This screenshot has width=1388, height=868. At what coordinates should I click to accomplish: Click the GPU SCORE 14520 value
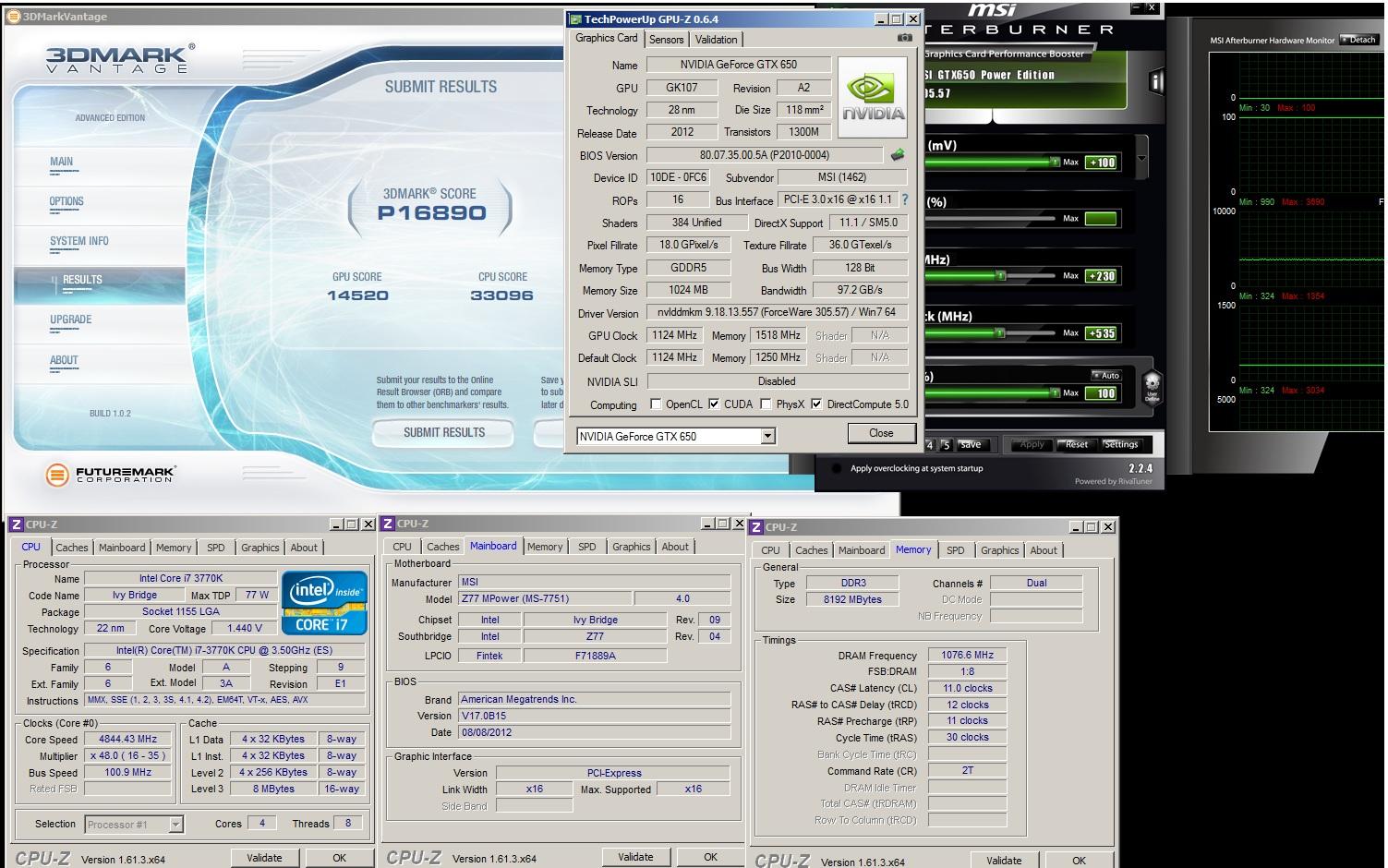click(x=357, y=295)
